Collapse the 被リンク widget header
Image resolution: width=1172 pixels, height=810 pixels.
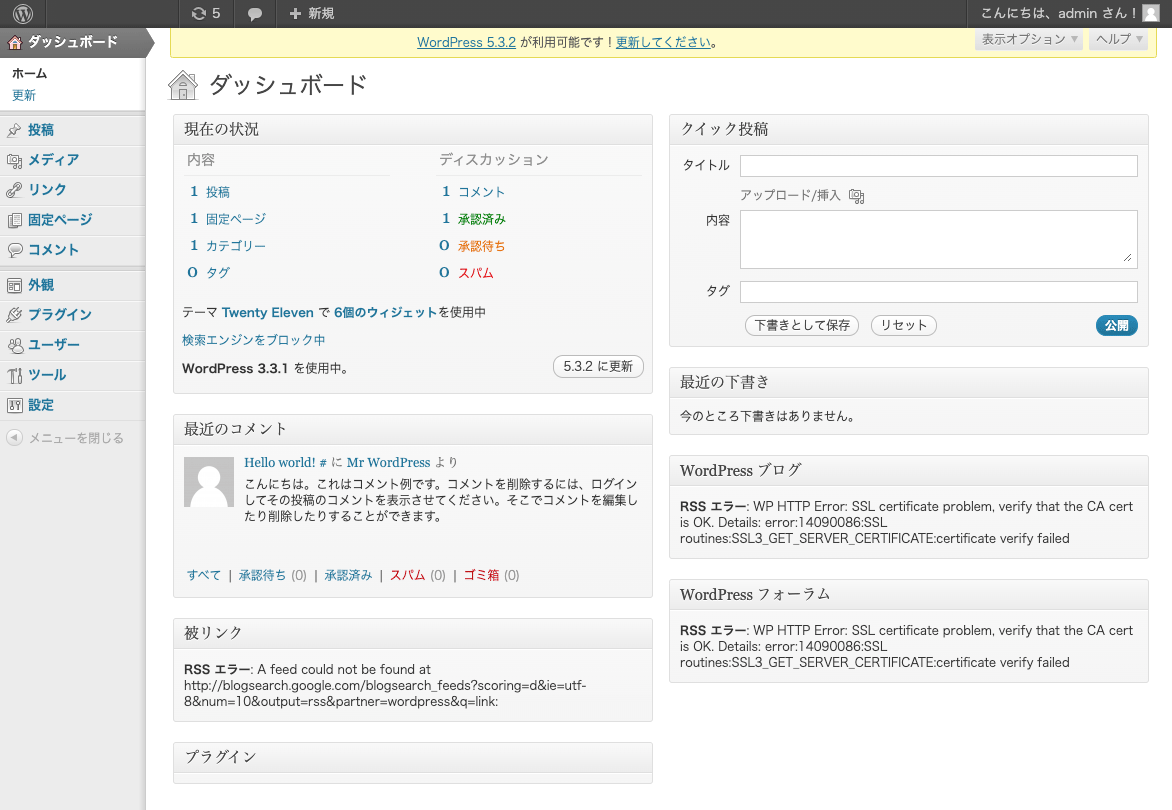point(413,633)
